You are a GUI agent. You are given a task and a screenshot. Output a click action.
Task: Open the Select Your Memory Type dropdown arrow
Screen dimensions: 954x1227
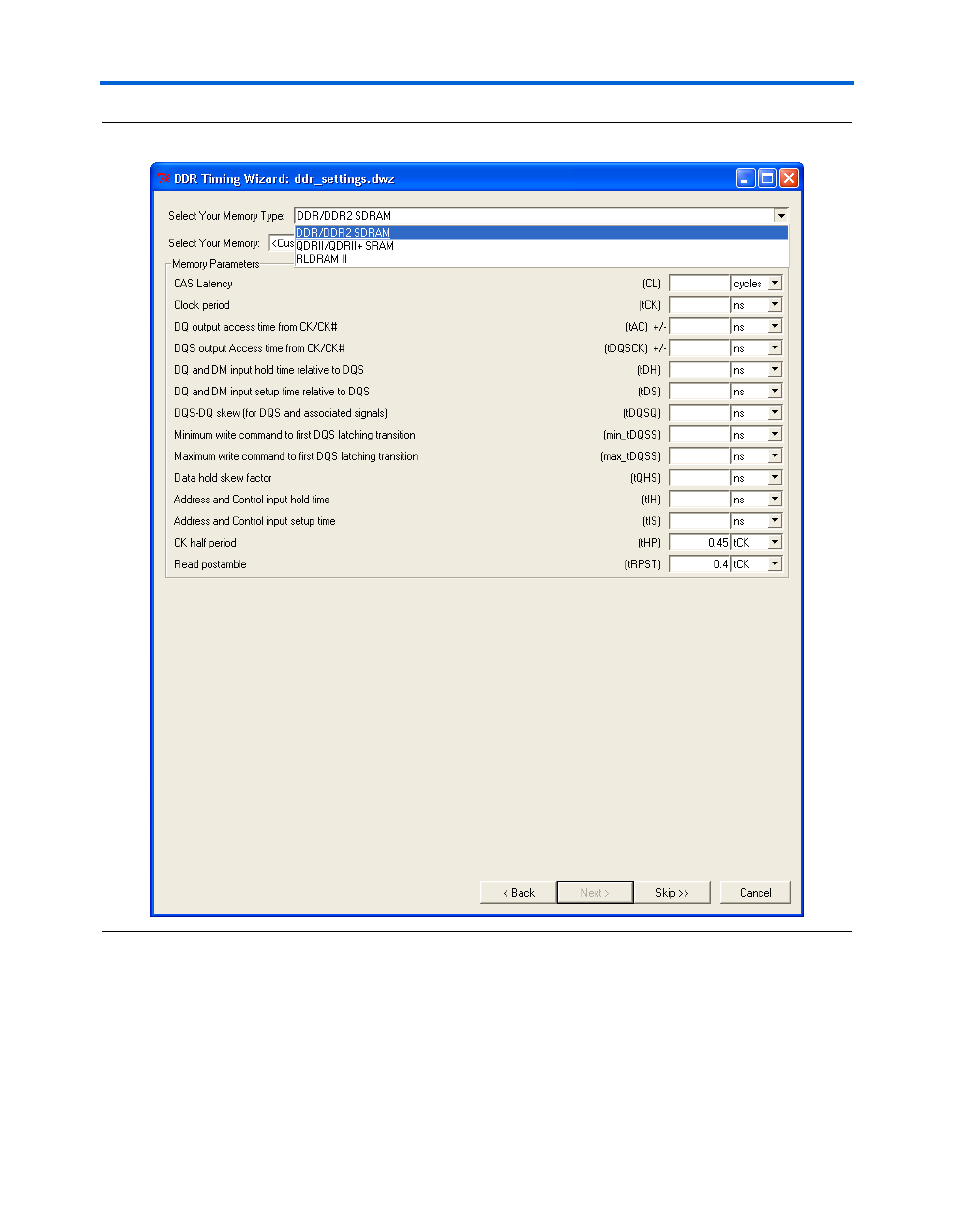point(780,215)
